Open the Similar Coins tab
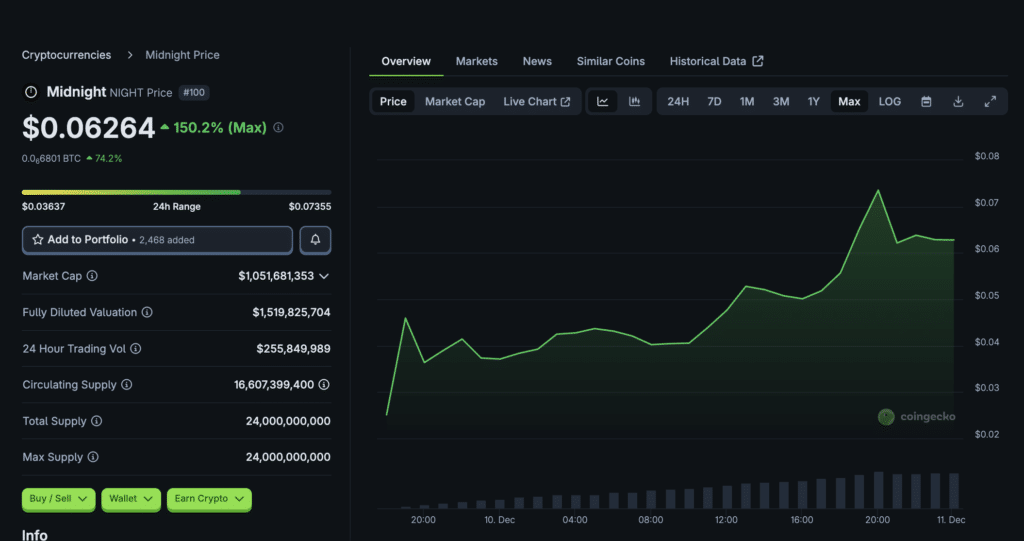Screen dimensions: 1024x541 tap(610, 61)
